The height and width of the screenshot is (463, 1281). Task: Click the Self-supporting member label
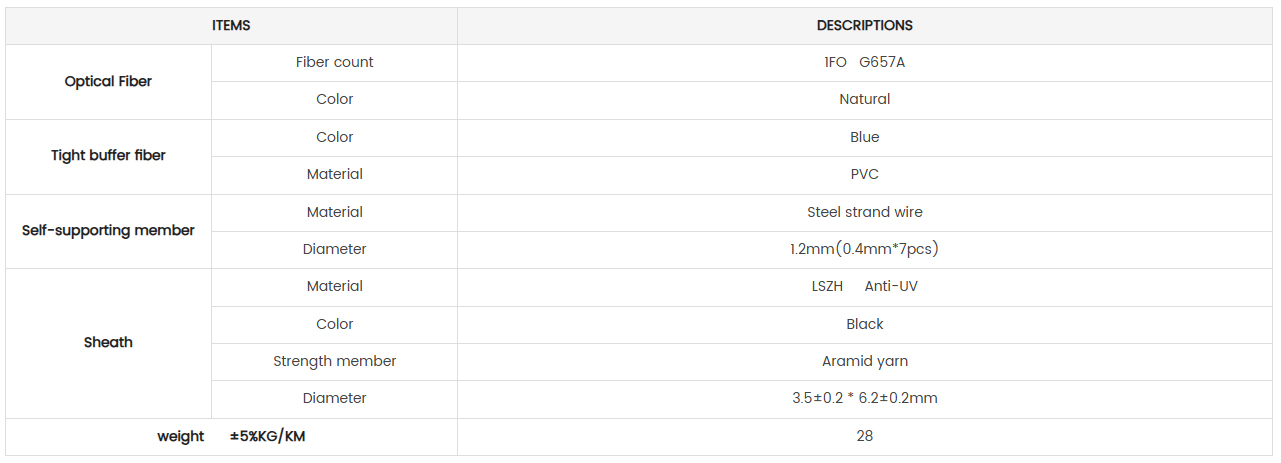pyautogui.click(x=108, y=230)
